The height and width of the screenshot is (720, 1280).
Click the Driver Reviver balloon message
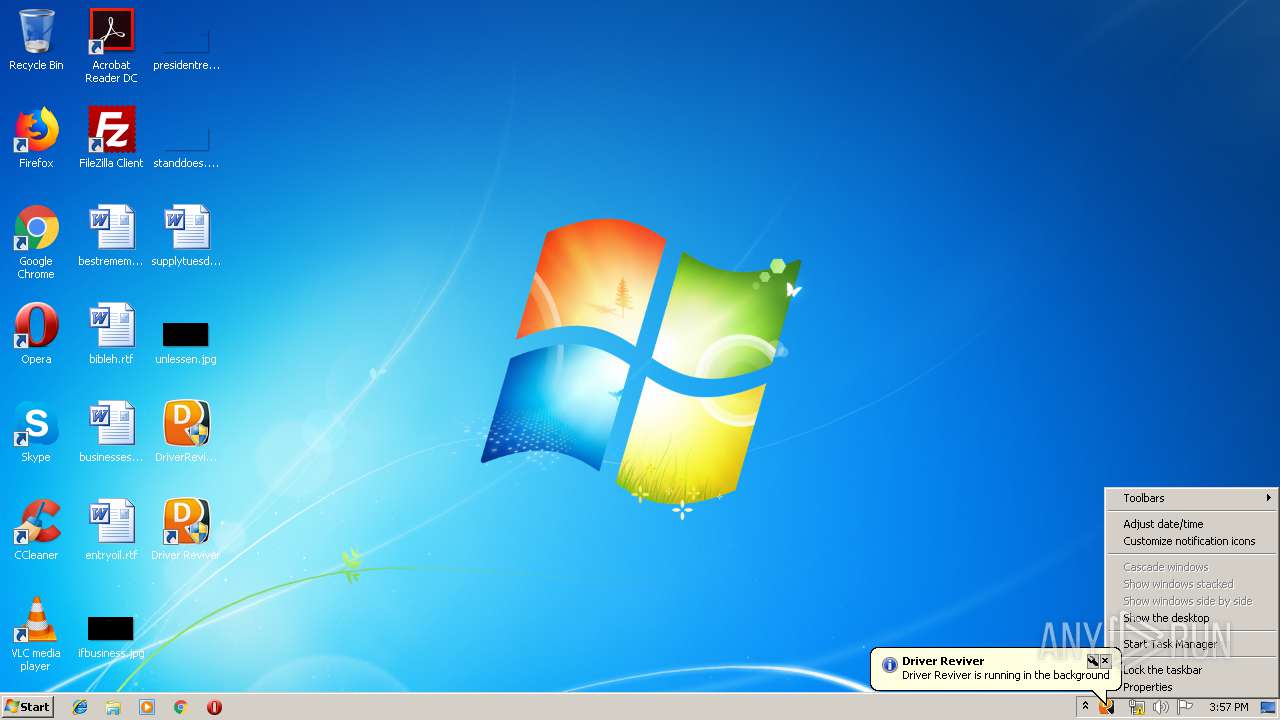1005,675
